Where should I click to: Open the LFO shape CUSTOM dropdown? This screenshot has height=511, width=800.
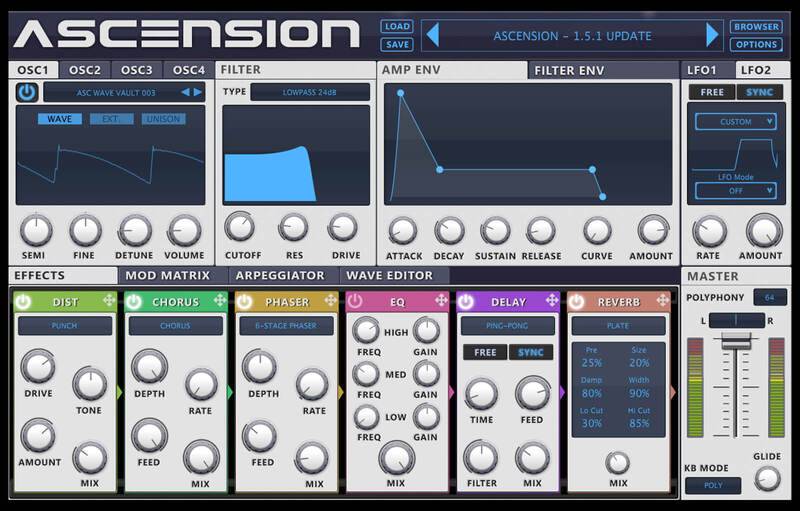pos(735,122)
